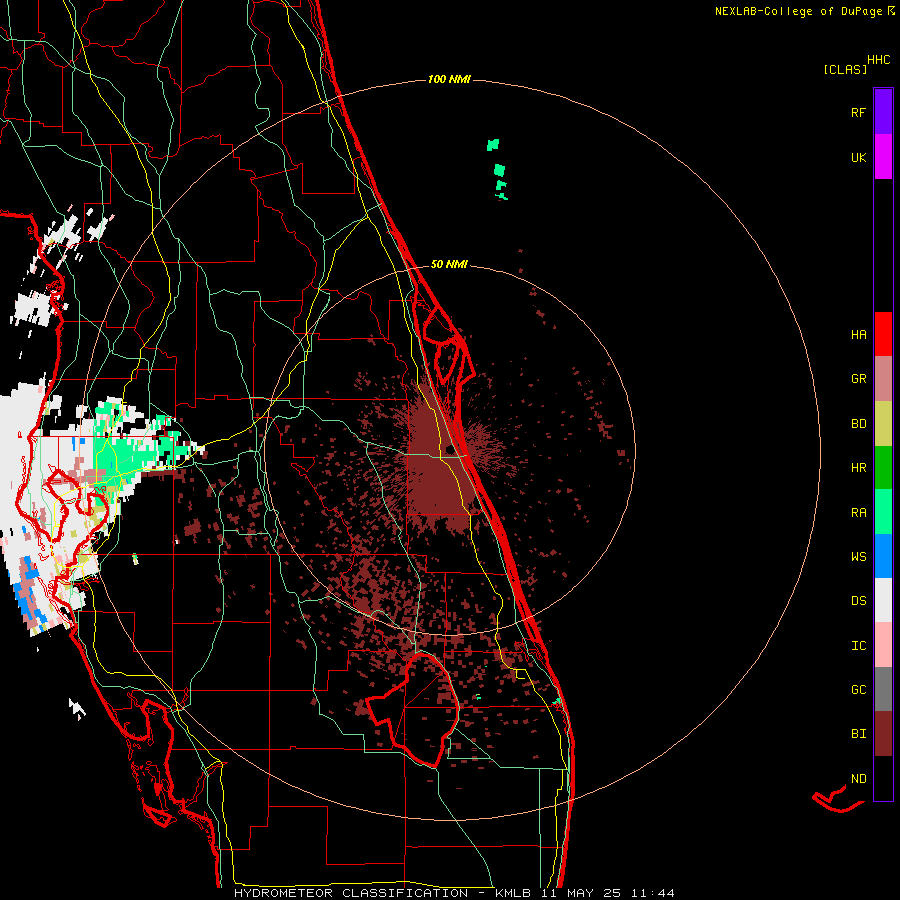The width and height of the screenshot is (900, 900).
Task: Click the 11 MAY 25 date stamp
Action: [x=581, y=893]
